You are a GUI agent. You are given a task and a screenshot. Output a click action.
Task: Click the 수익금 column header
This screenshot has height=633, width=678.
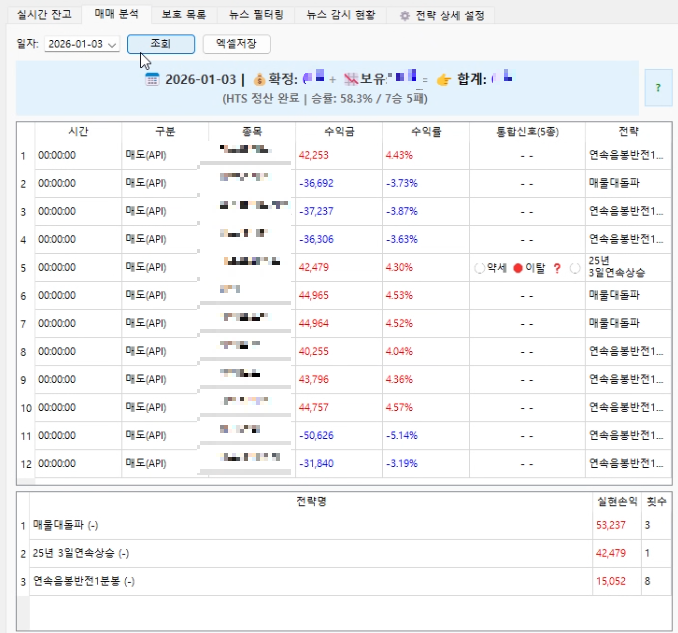click(339, 131)
